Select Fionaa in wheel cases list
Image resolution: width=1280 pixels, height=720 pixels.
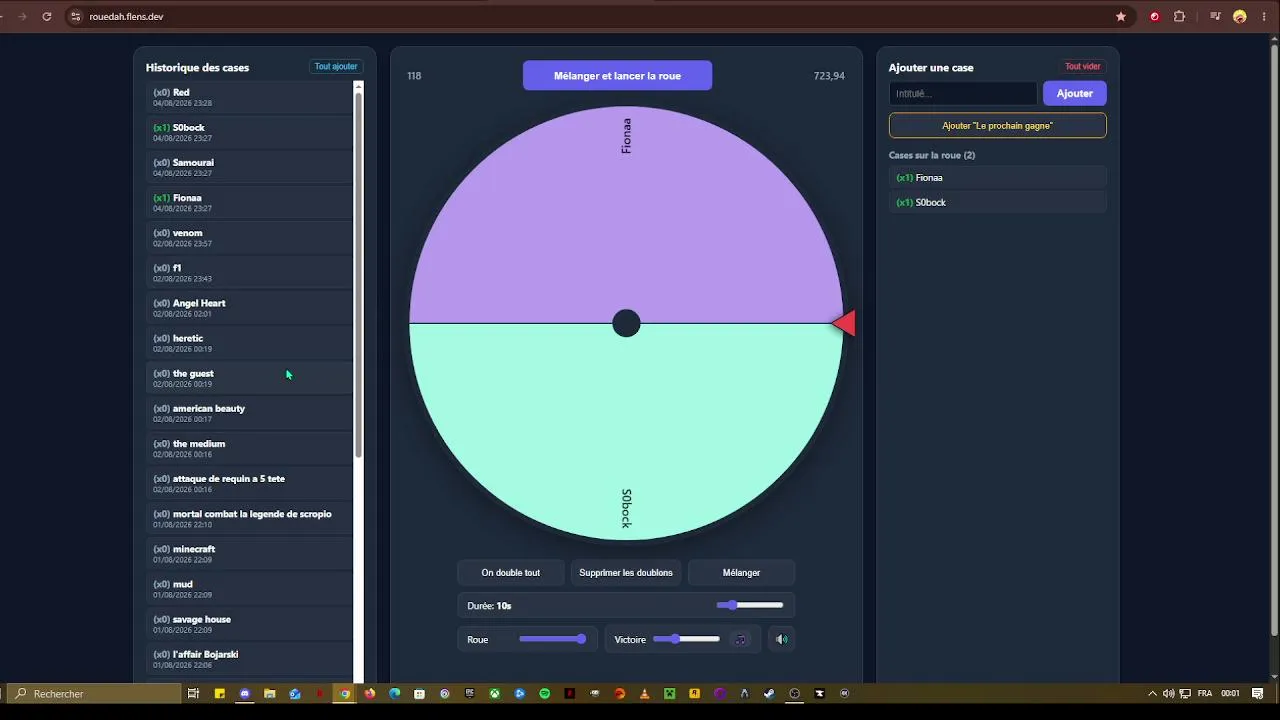[x=997, y=178]
